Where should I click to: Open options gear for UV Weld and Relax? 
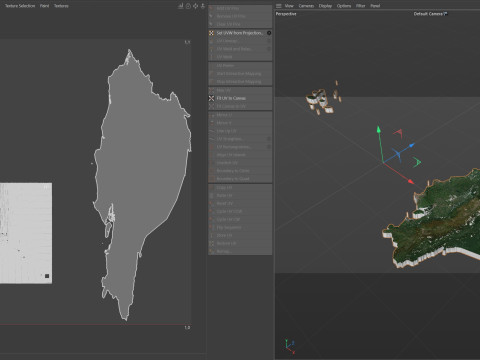tap(269, 49)
